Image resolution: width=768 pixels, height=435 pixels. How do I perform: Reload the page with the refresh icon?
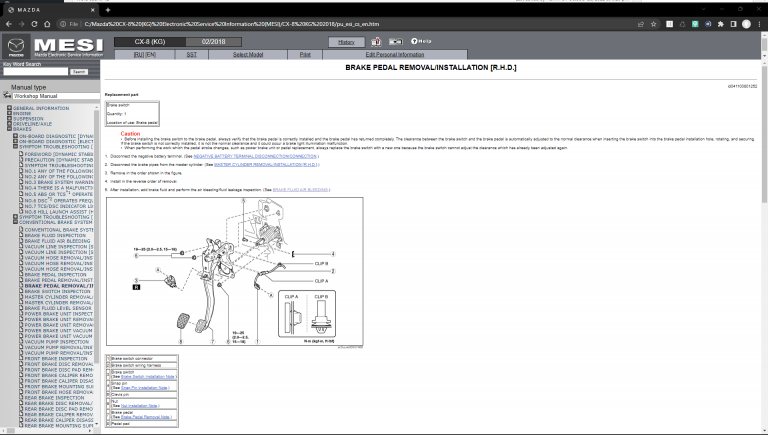click(34, 24)
